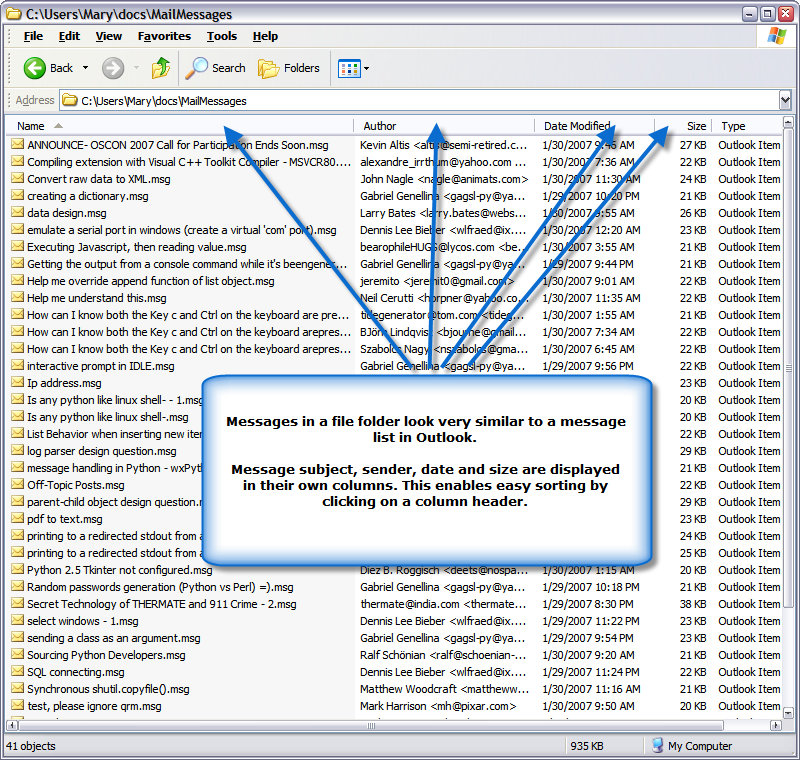Screen dimensions: 800x760
Task: Show the Folders pane icon
Action: tap(268, 68)
